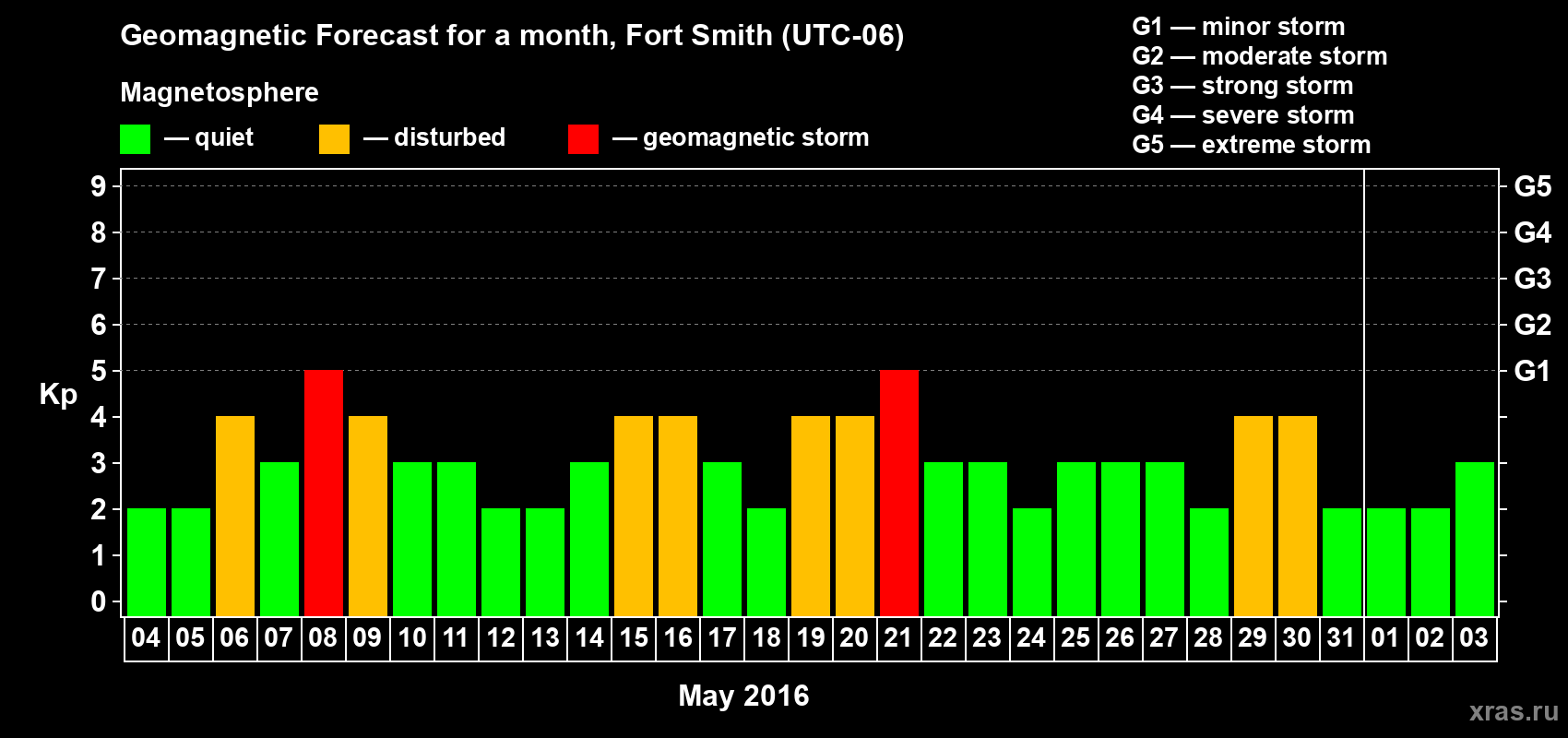1568x738 pixels.
Task: Click the Kp axis title
Action: click(x=58, y=395)
